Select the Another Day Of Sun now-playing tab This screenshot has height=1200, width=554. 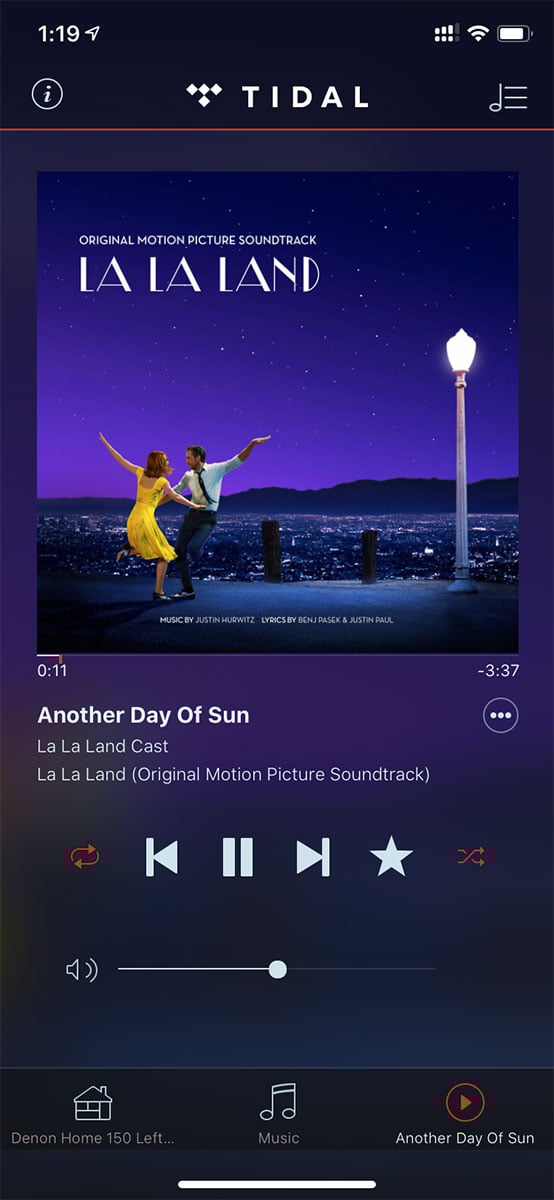point(465,1115)
